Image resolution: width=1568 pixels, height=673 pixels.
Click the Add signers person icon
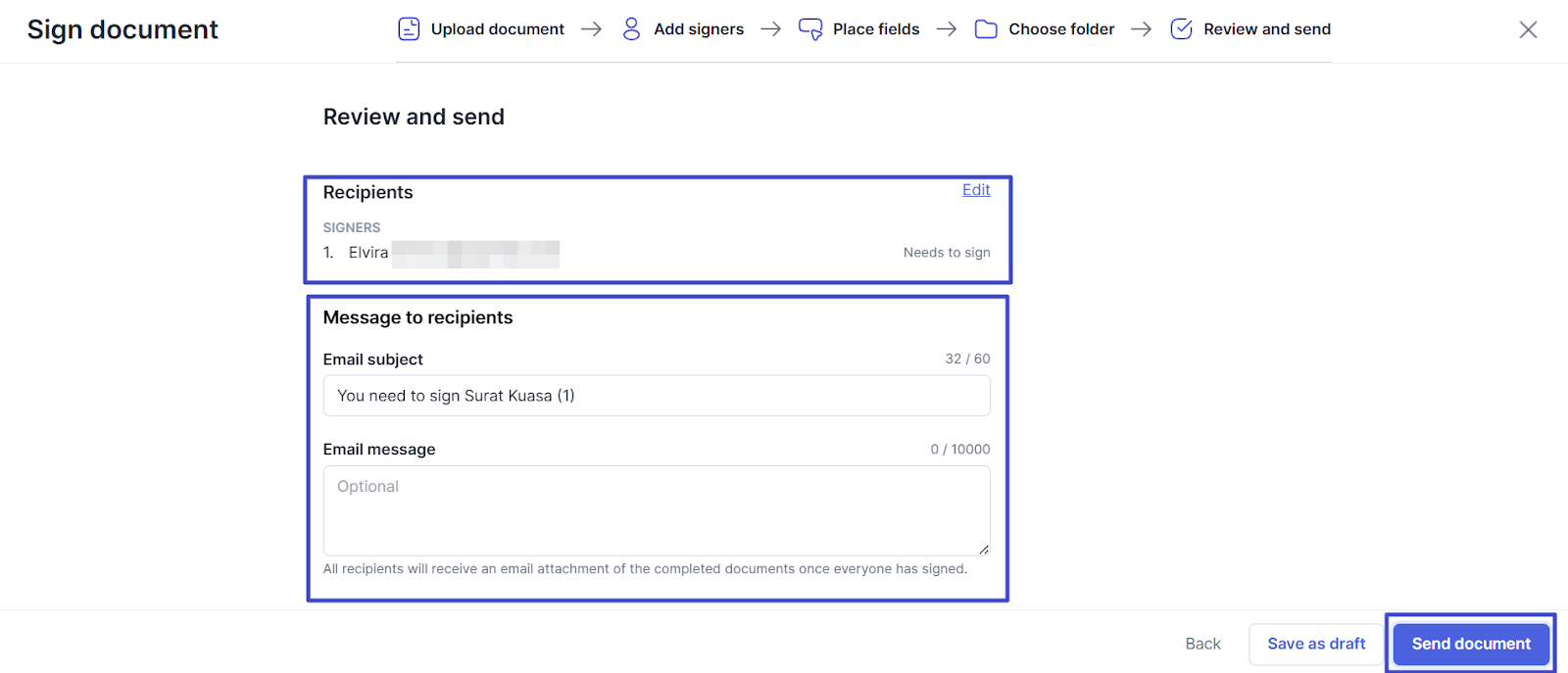coord(631,29)
